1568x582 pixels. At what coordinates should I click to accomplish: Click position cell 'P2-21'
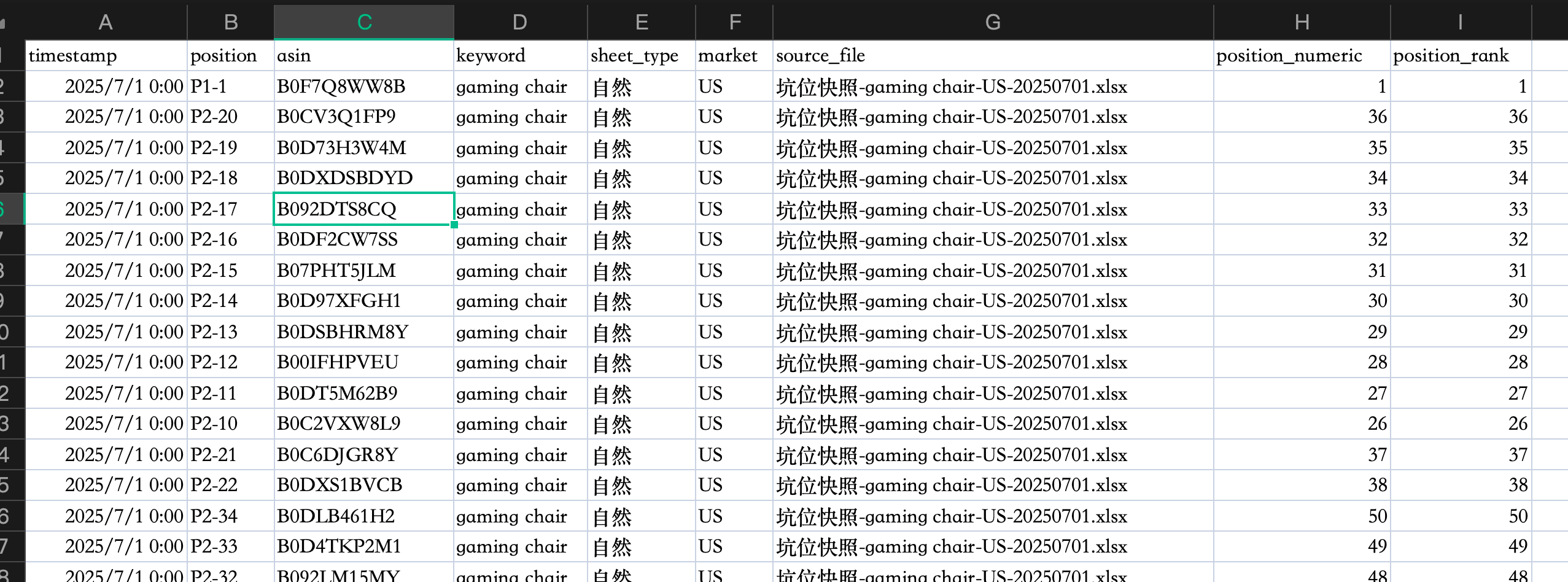pyautogui.click(x=230, y=454)
